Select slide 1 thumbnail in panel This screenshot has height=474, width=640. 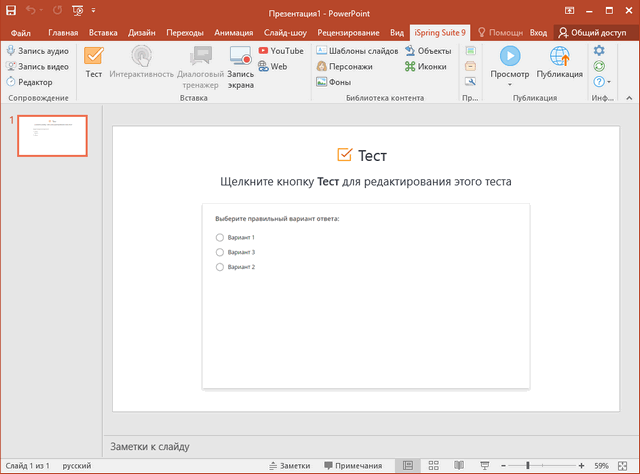52,135
